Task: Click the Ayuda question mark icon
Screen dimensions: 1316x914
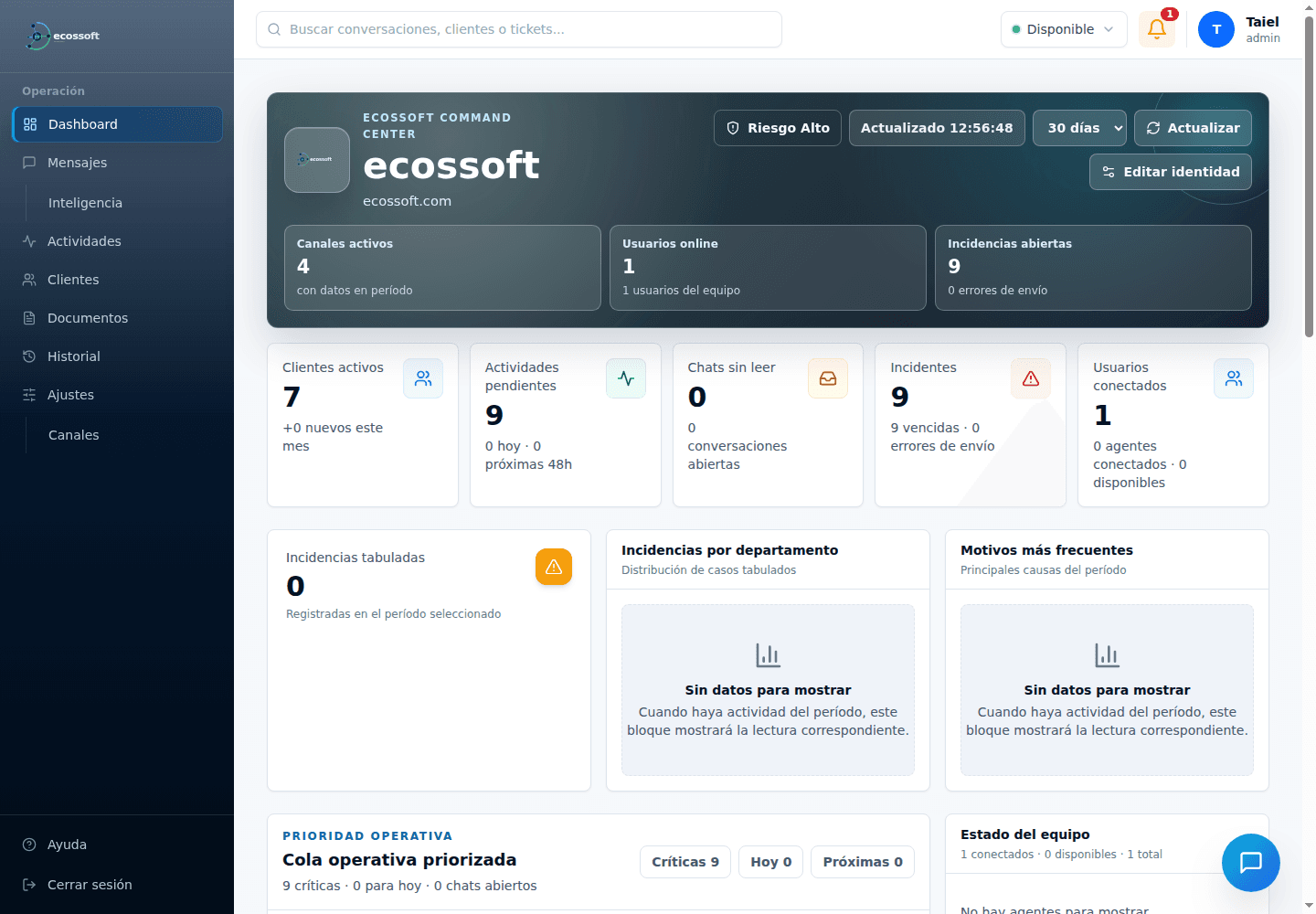Action: click(29, 845)
